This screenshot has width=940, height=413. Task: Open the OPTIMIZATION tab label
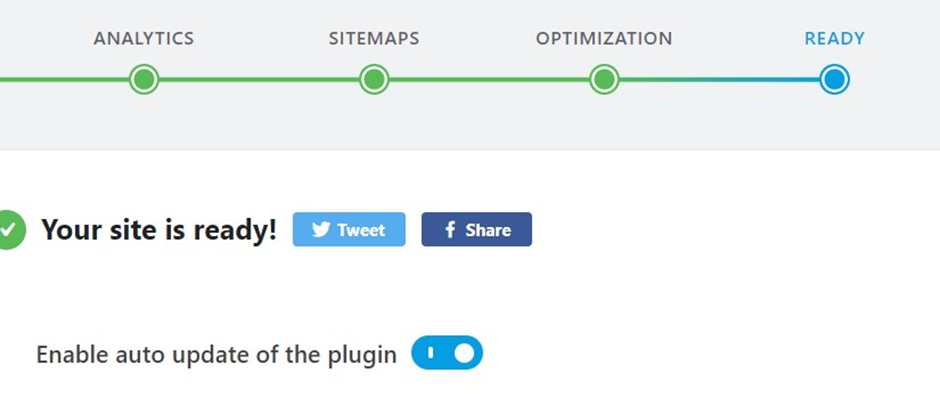click(x=604, y=38)
